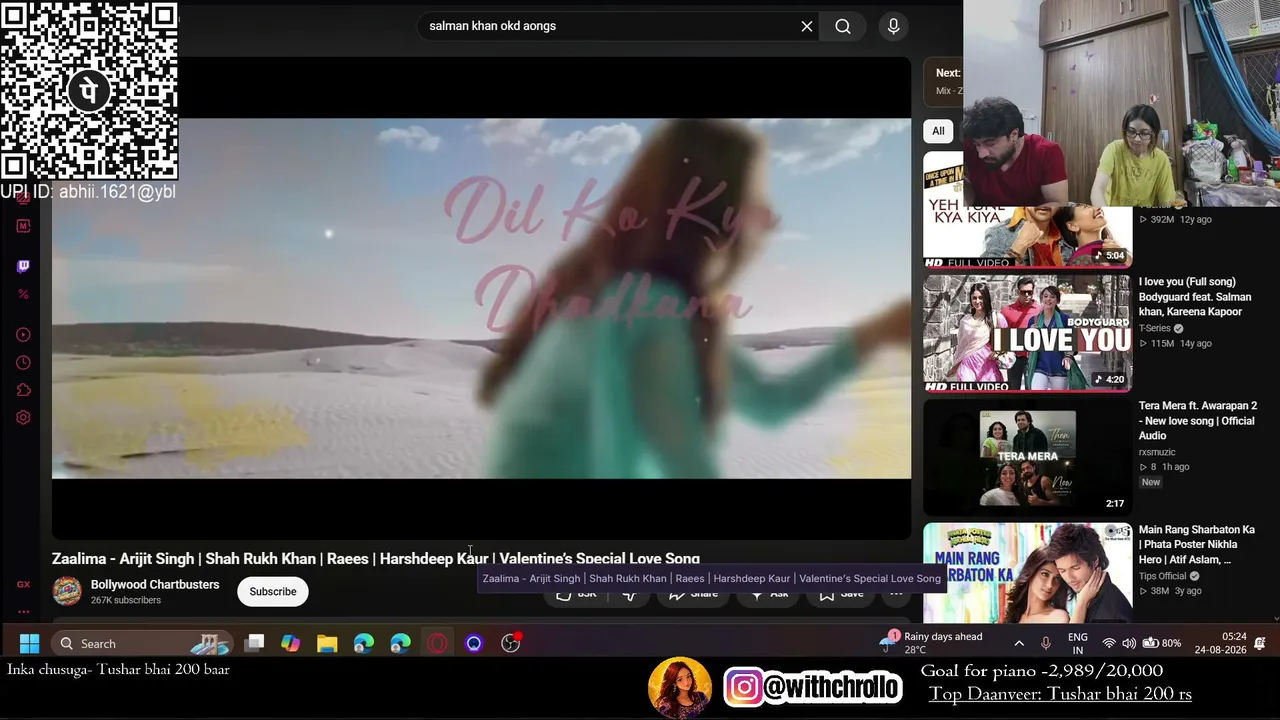The width and height of the screenshot is (1280, 720).
Task: Expand the hidden system tray icons chevron
Action: coord(1019,643)
